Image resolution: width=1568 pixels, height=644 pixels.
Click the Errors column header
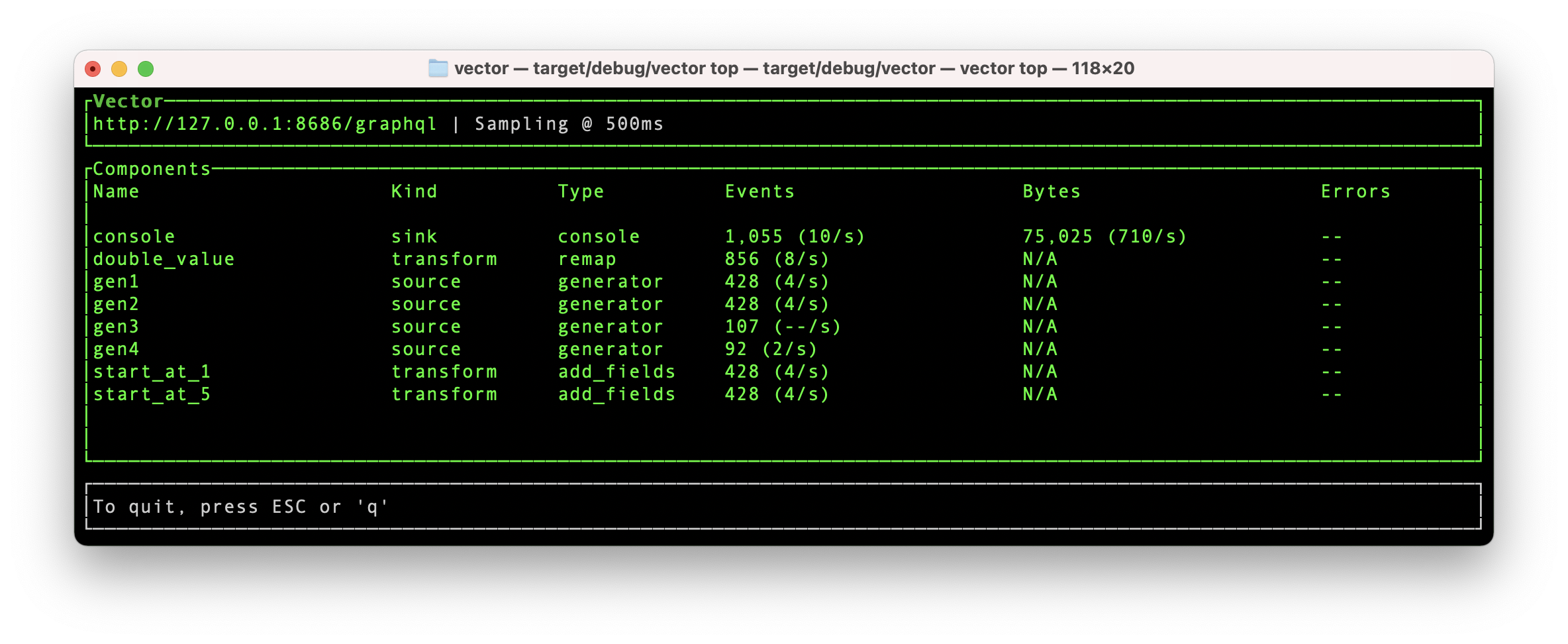pyautogui.click(x=1355, y=191)
